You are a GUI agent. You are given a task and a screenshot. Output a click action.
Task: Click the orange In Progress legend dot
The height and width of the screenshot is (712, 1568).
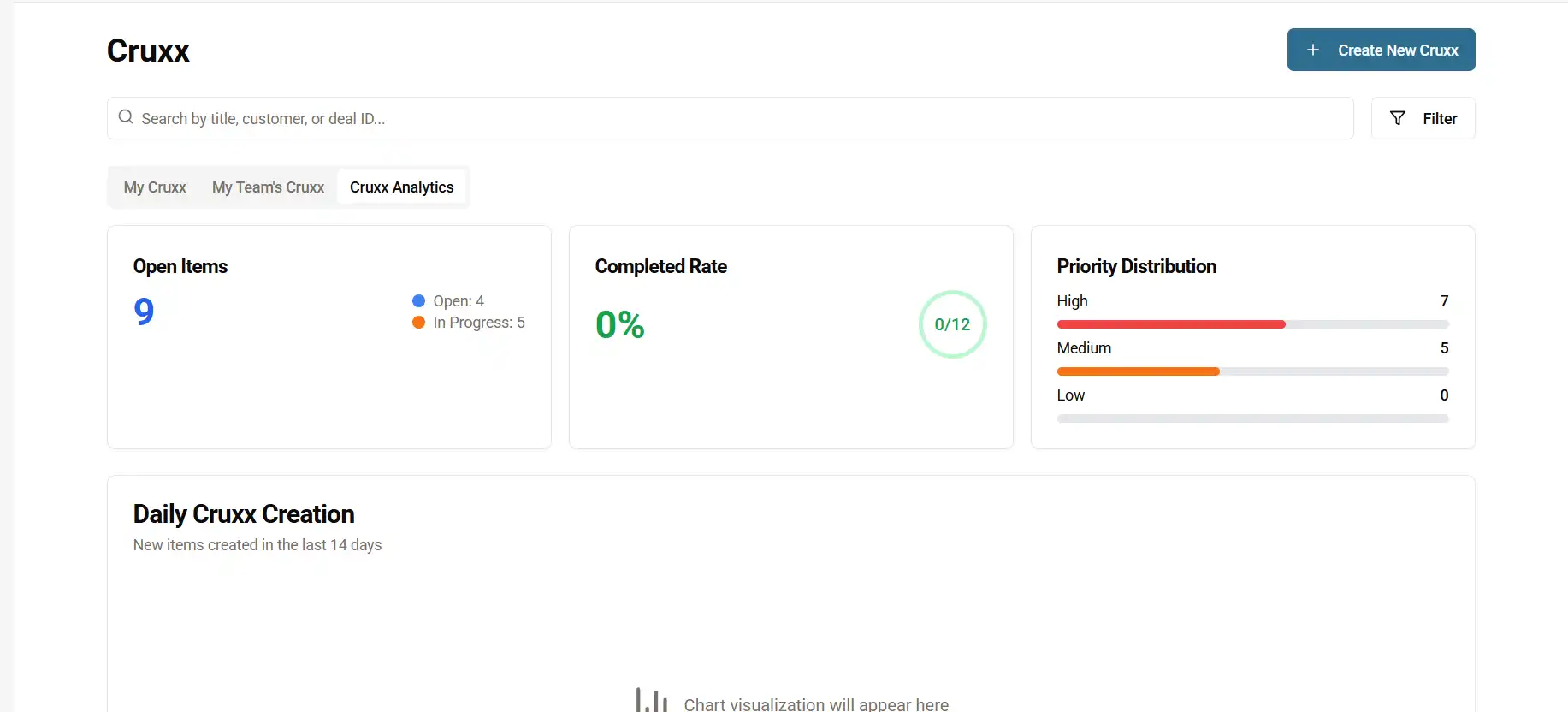pos(419,323)
